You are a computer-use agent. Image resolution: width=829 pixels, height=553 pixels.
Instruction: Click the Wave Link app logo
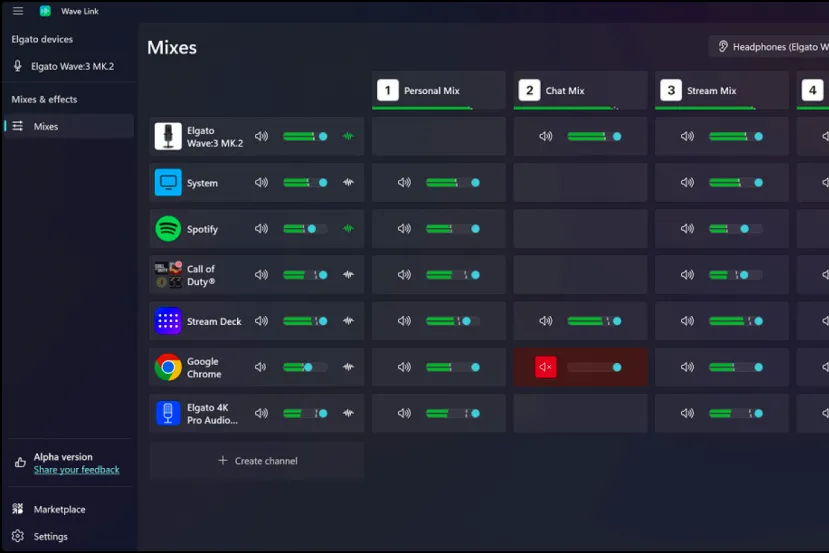pos(45,11)
